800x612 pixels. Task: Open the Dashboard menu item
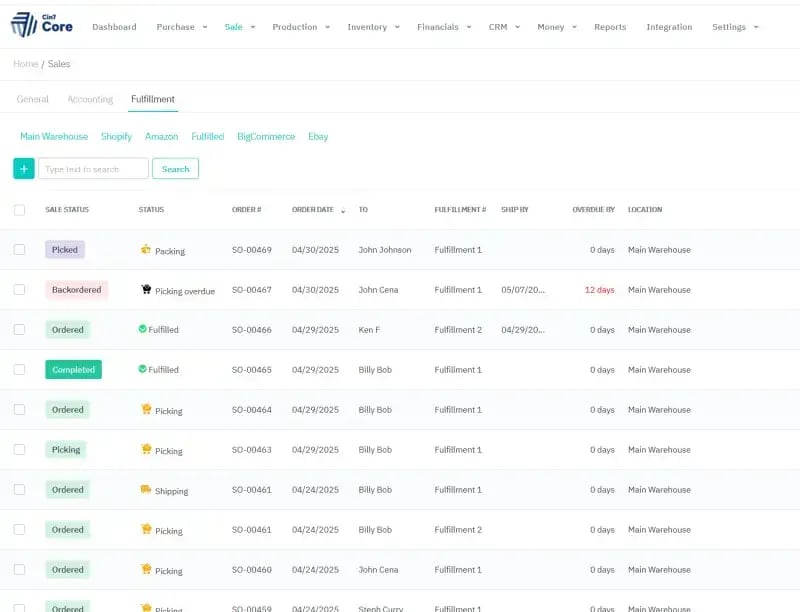(114, 27)
